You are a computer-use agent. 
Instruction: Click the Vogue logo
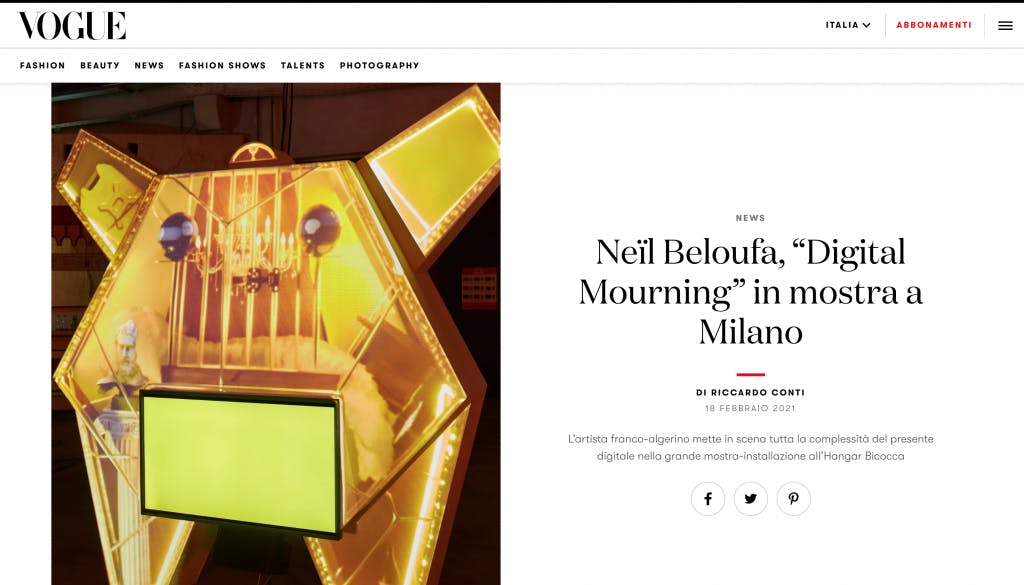click(x=72, y=25)
